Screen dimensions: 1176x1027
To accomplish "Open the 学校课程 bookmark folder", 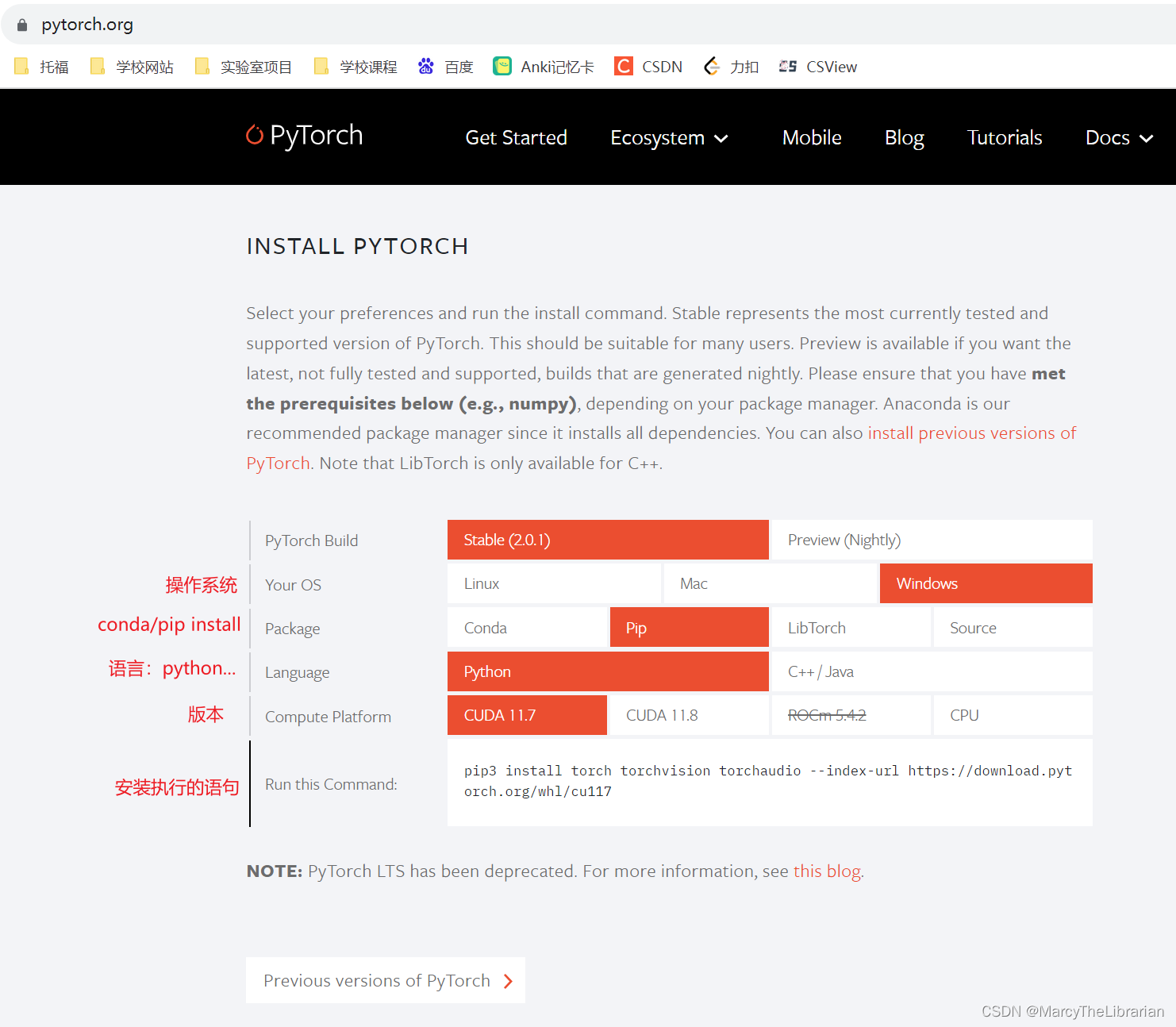I will pyautogui.click(x=355, y=67).
